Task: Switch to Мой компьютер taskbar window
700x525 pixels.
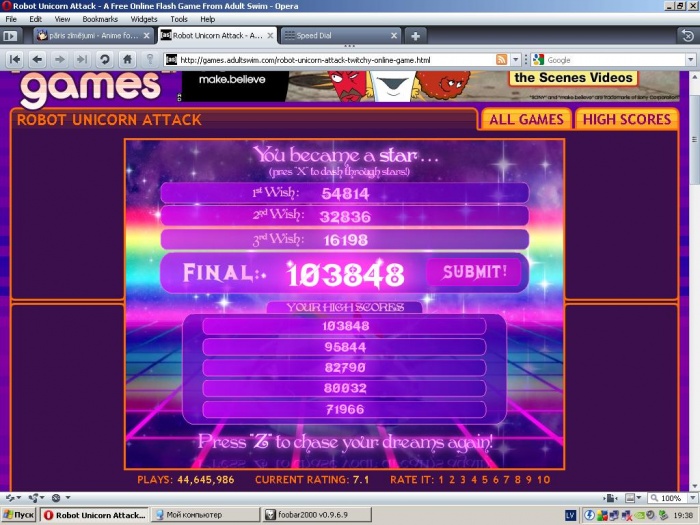Action: click(x=205, y=515)
